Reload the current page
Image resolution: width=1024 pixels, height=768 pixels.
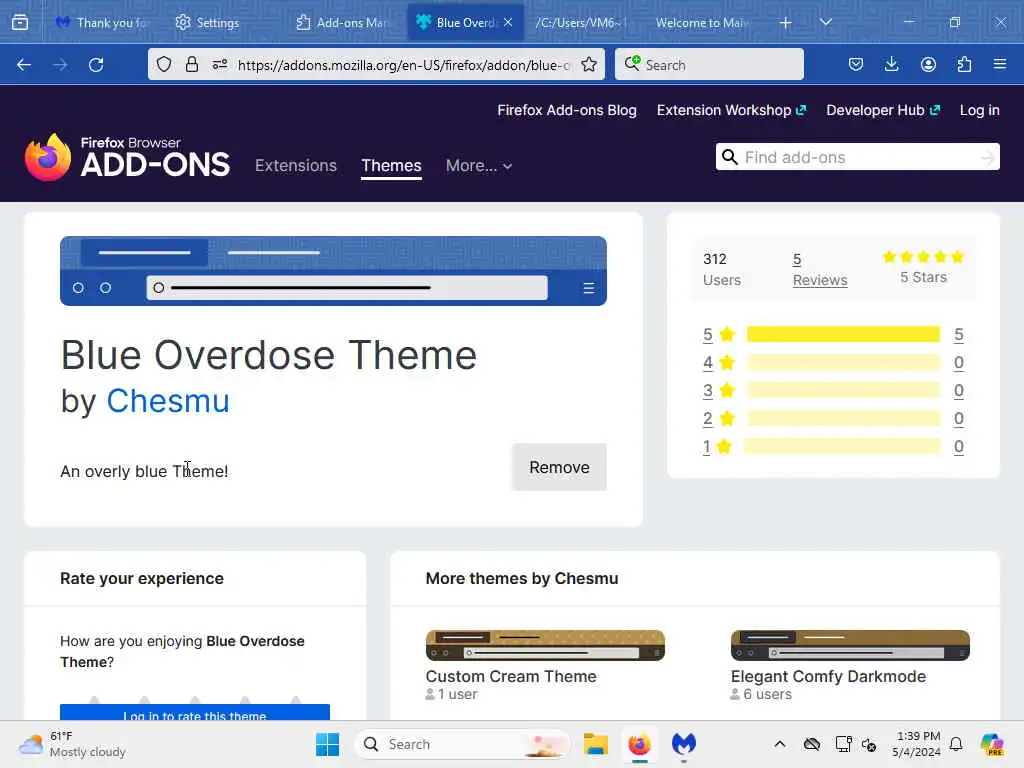[x=96, y=65]
